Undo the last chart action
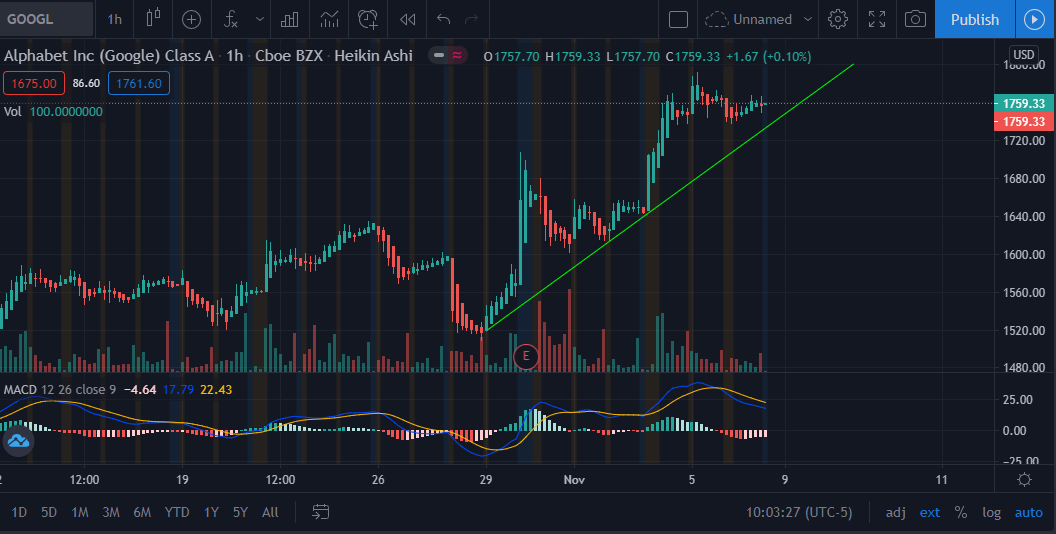The image size is (1056, 534). pos(443,19)
